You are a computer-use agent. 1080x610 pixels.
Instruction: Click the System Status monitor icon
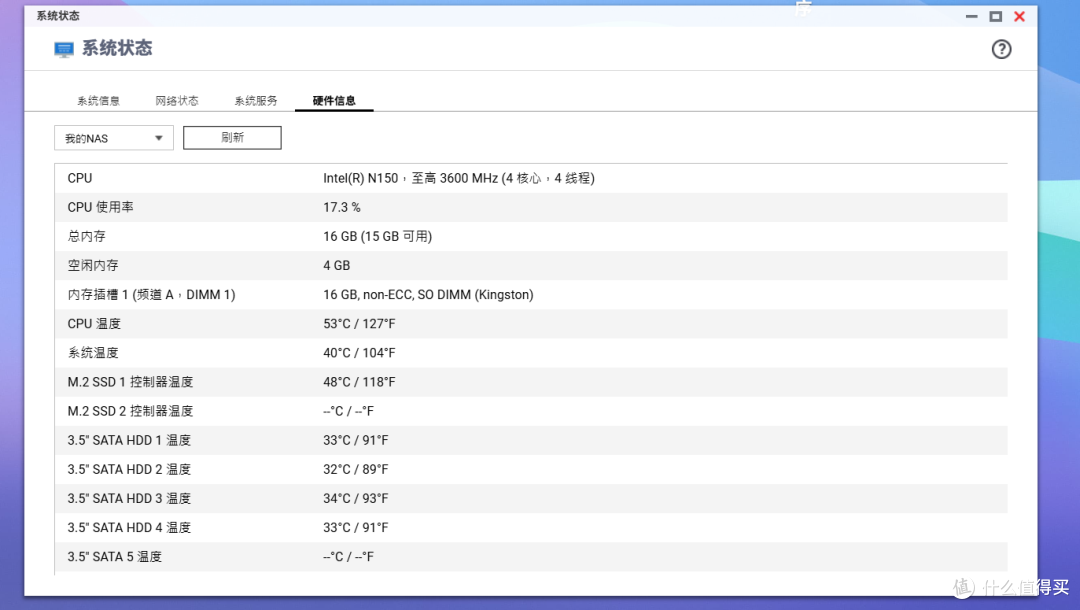tap(63, 50)
